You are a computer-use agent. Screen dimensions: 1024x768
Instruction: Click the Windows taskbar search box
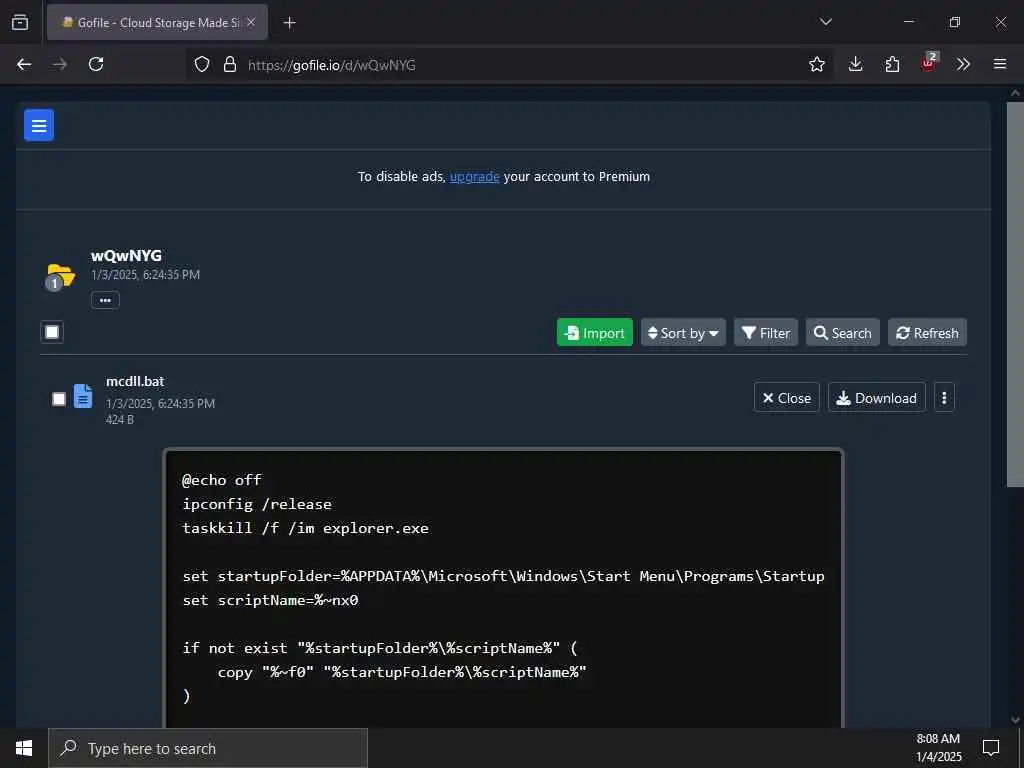click(x=208, y=748)
